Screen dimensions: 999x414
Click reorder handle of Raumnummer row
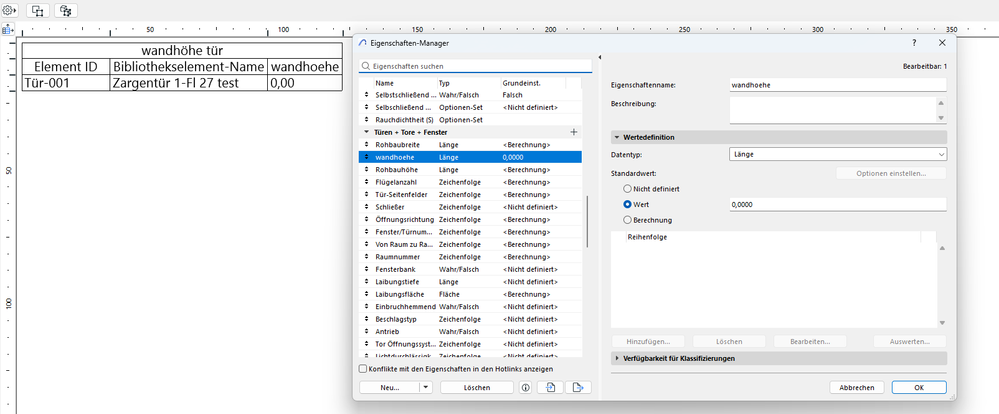pyautogui.click(x=366, y=257)
